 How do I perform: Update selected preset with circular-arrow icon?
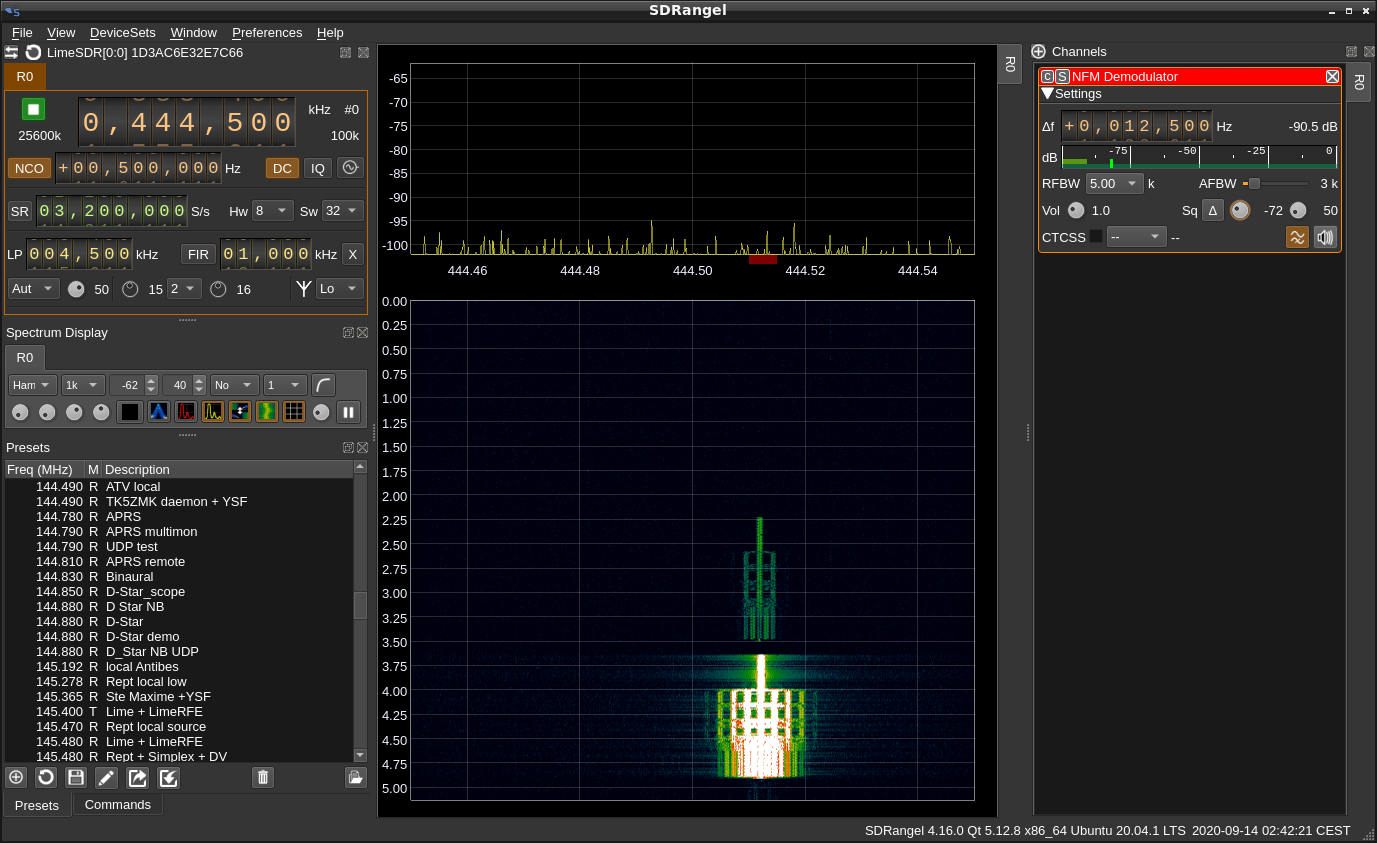click(46, 777)
